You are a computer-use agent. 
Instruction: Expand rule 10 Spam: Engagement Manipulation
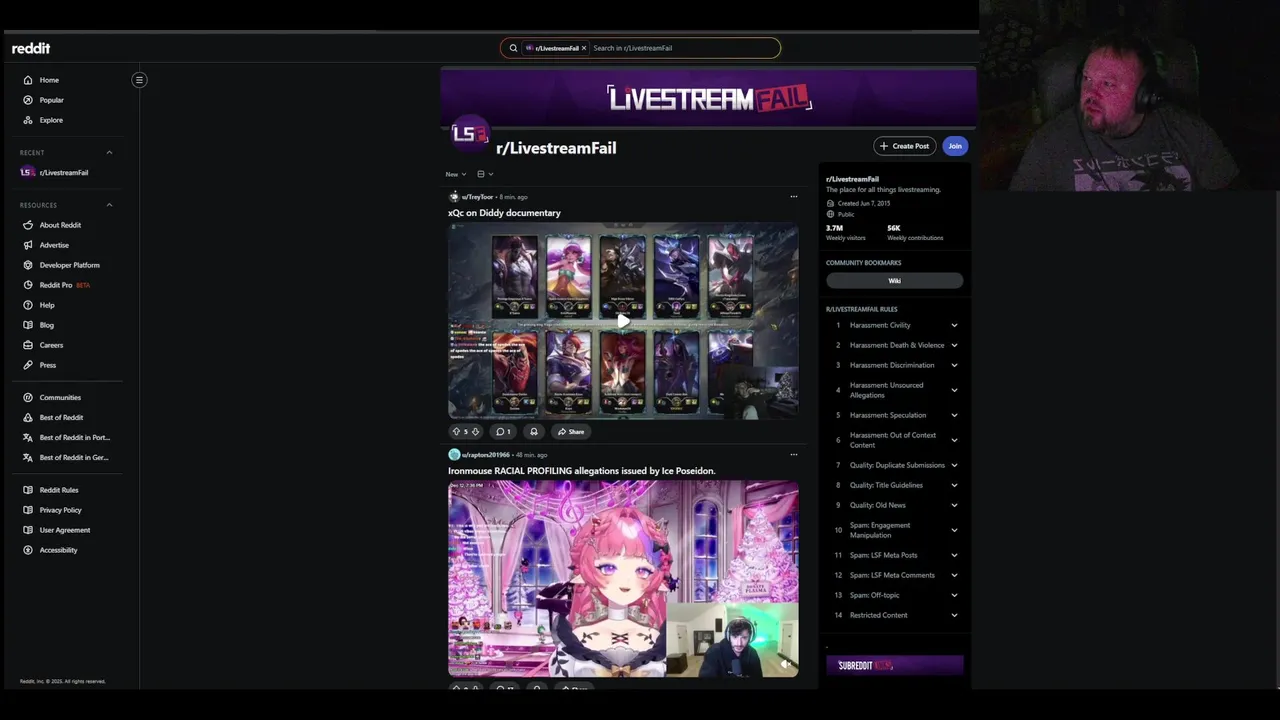point(954,530)
